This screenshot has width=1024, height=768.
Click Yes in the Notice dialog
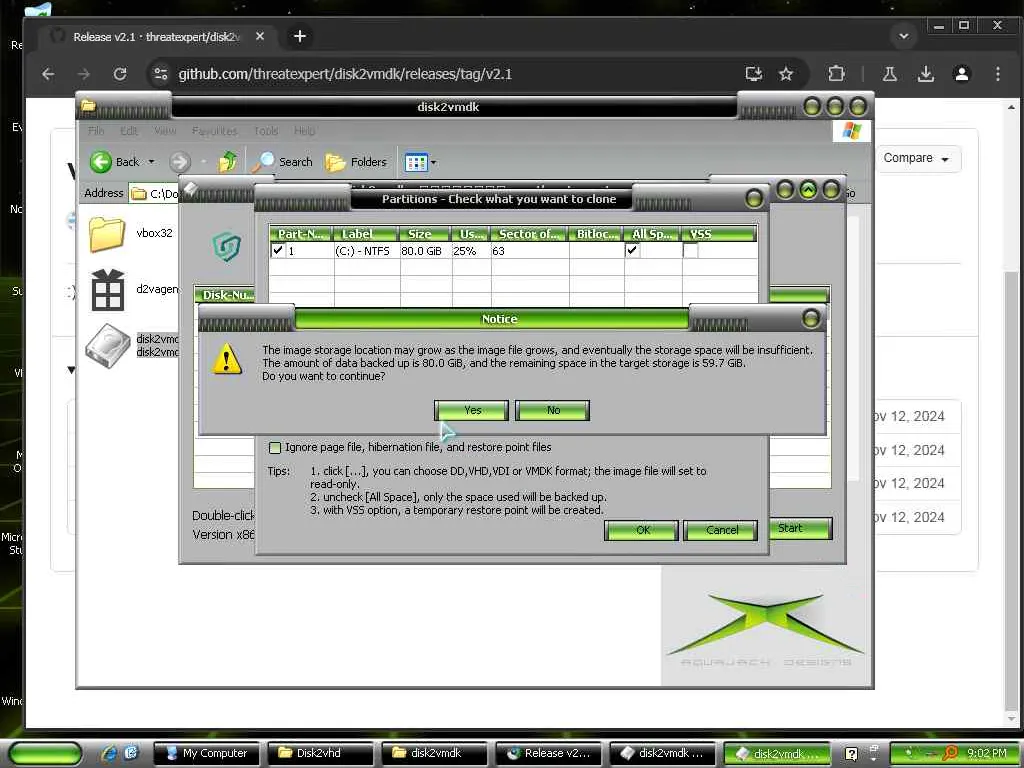pos(471,410)
